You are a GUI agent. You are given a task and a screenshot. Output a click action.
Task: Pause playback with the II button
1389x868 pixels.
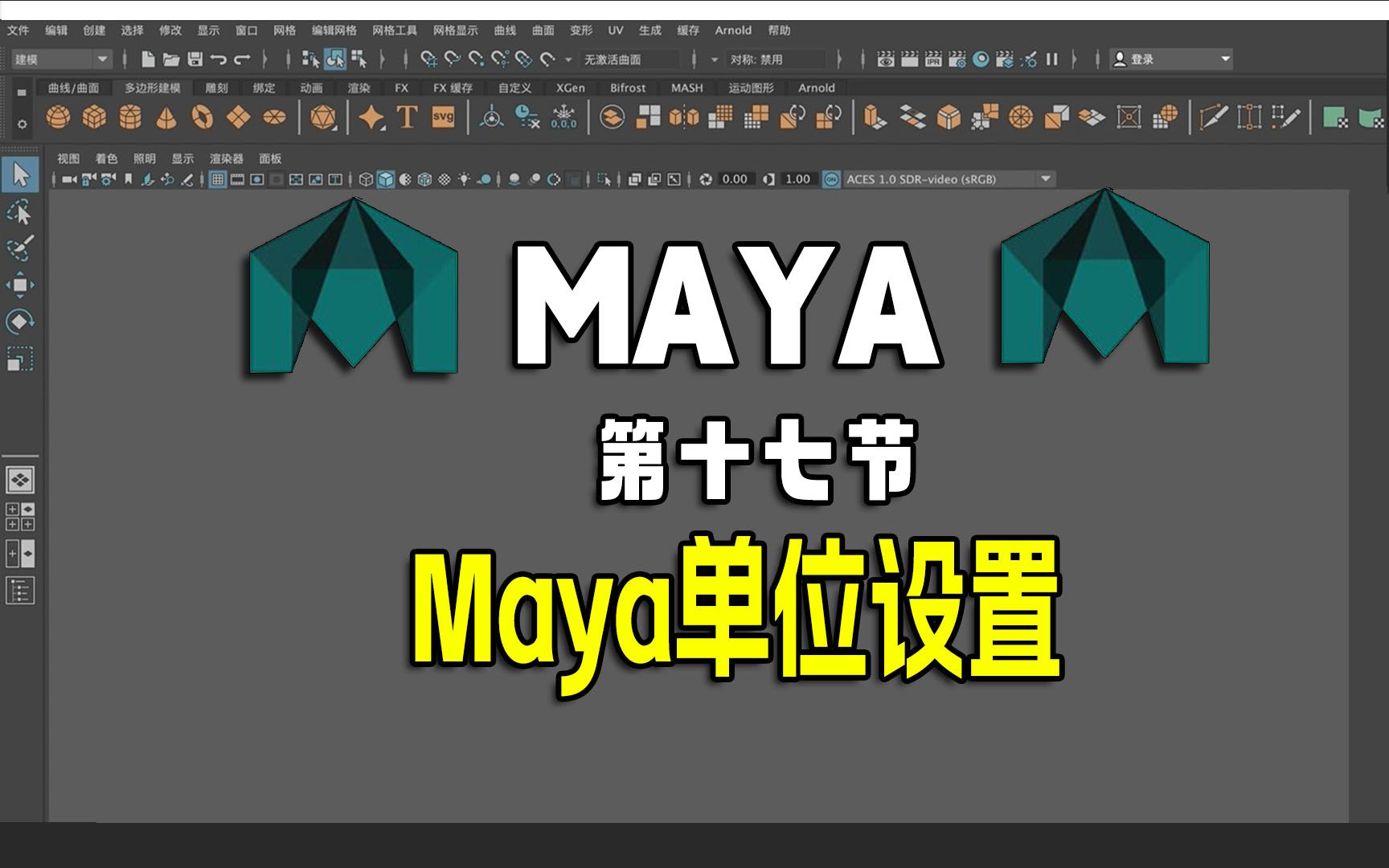(x=1053, y=58)
